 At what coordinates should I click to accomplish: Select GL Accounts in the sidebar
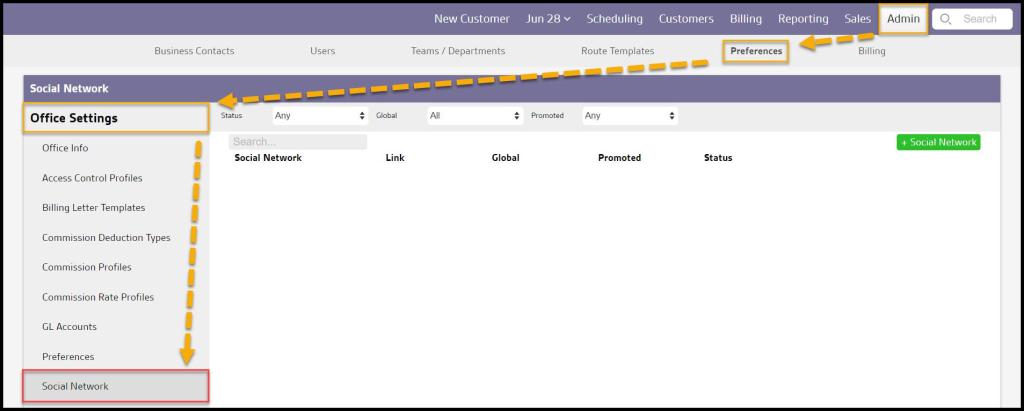click(69, 327)
